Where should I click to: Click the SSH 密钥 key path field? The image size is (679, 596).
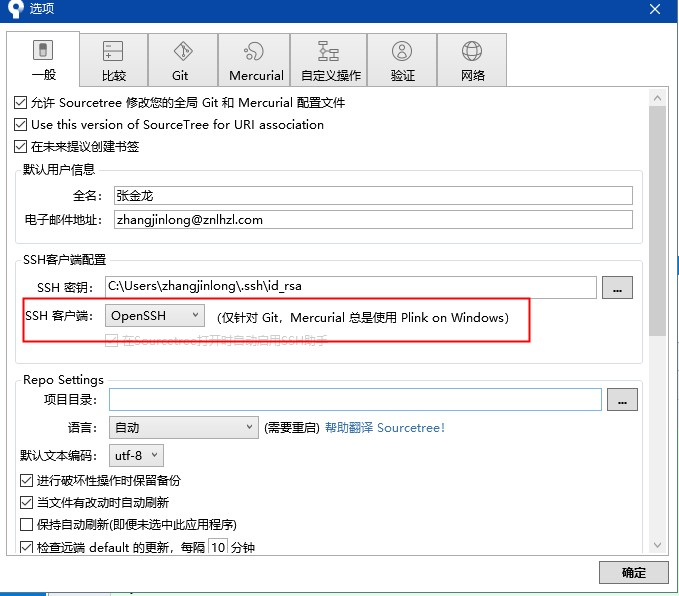pyautogui.click(x=350, y=287)
